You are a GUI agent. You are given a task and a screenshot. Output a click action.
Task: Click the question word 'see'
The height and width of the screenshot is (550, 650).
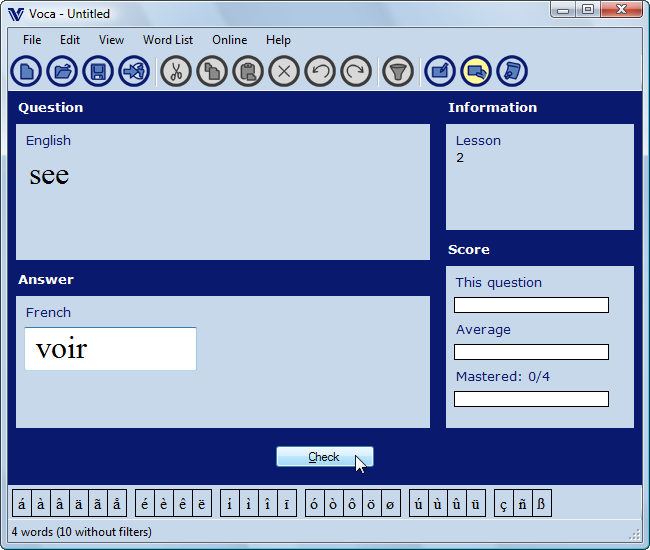click(x=49, y=175)
